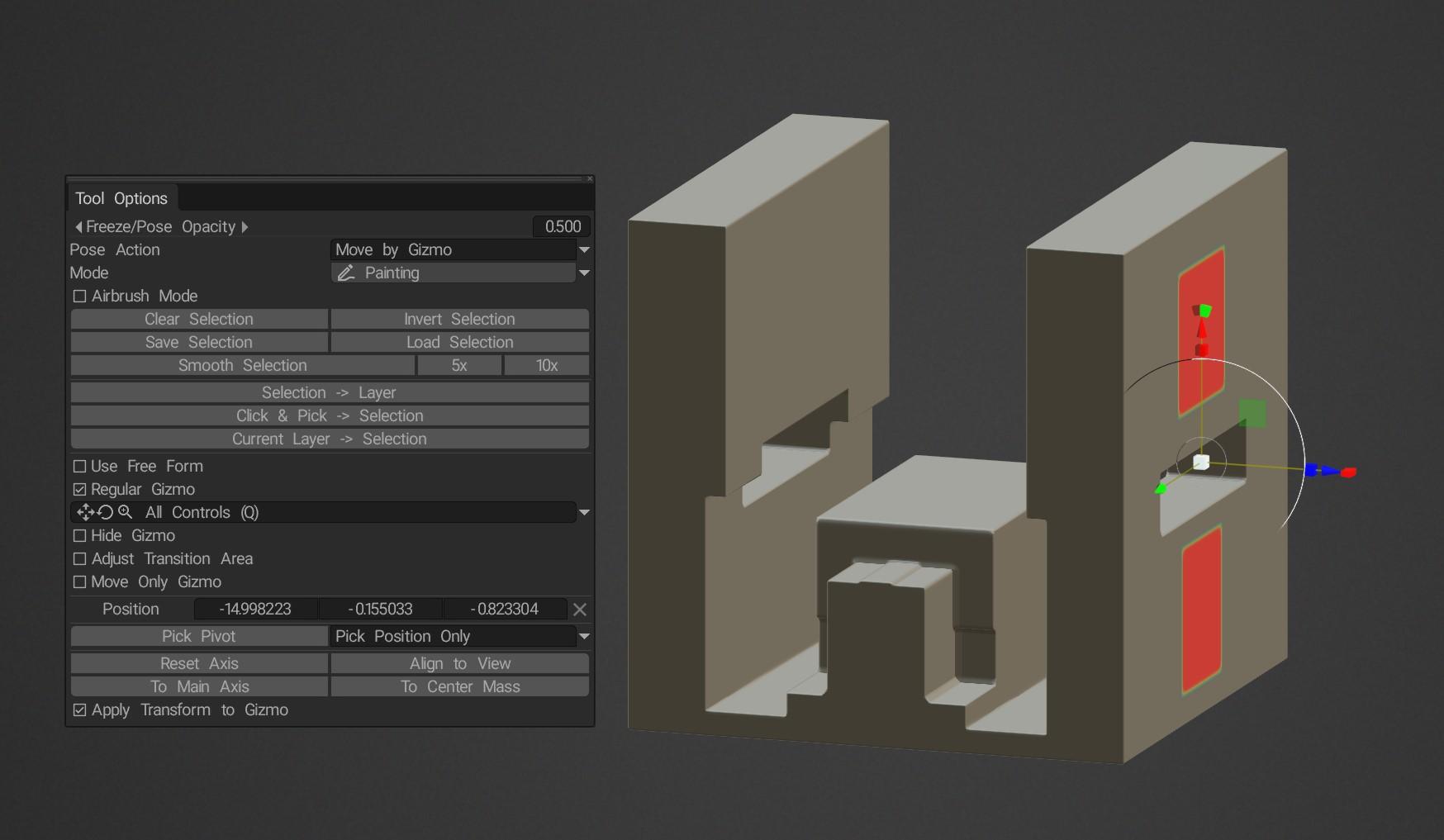Open the Pose Action dropdown

[x=584, y=250]
